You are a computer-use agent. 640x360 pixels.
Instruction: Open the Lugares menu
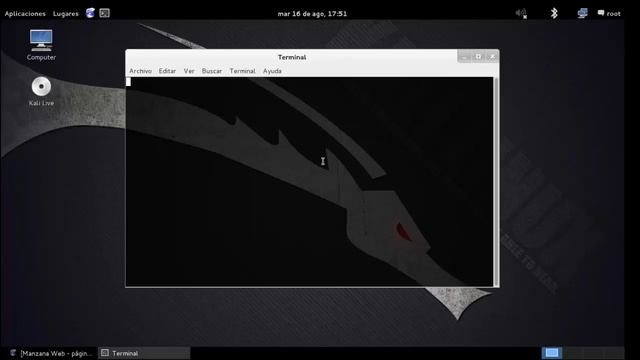pyautogui.click(x=65, y=13)
